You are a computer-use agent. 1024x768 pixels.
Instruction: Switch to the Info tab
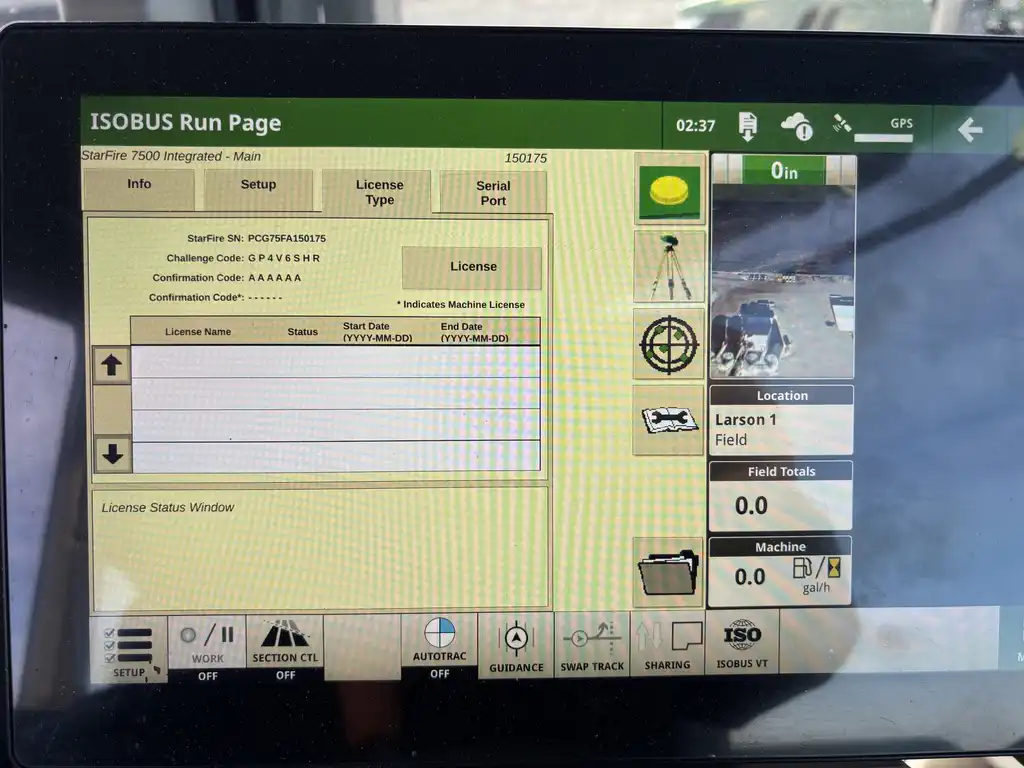[138, 189]
